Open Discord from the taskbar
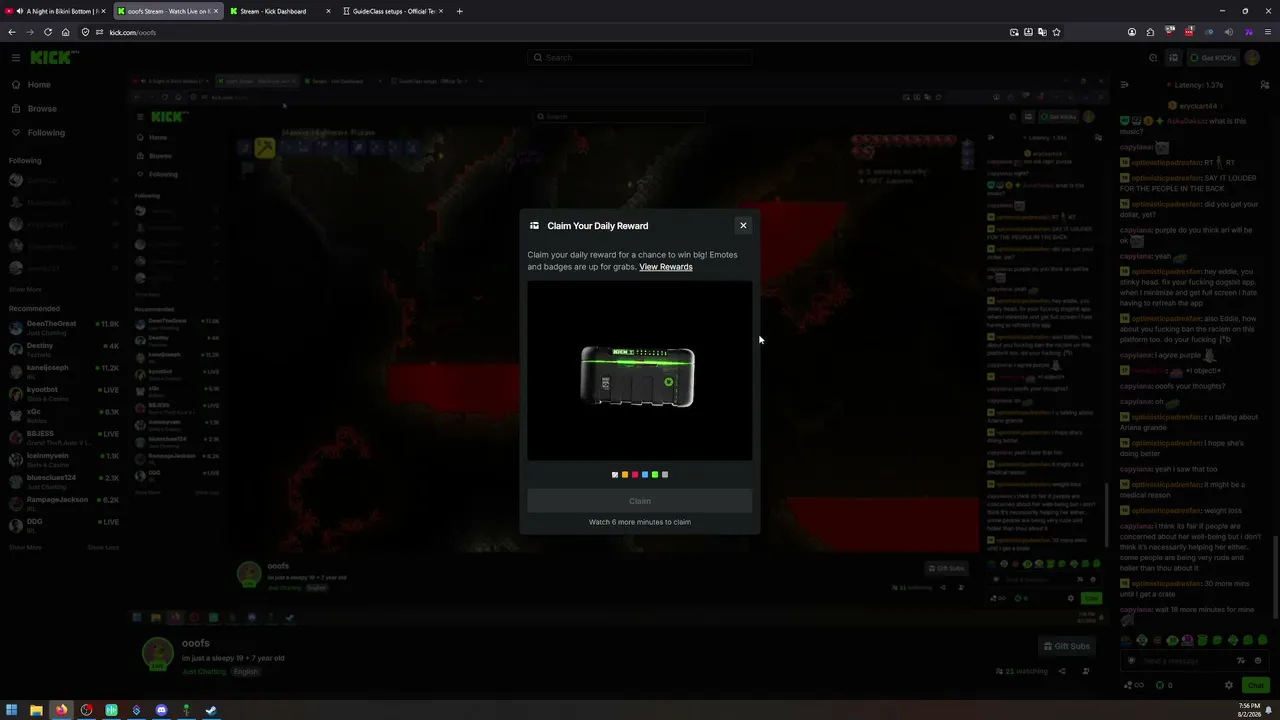1280x720 pixels. (161, 710)
